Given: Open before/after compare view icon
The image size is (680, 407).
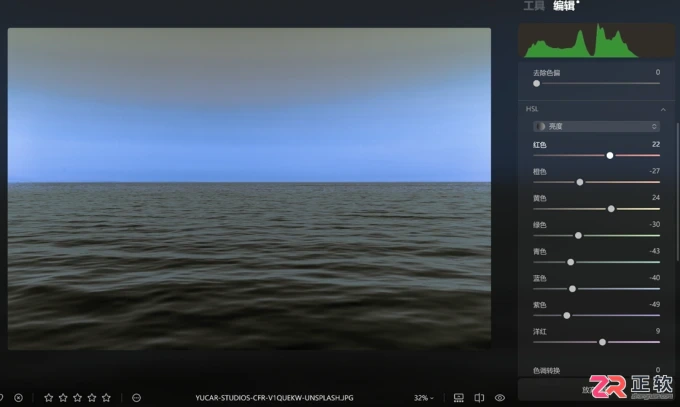Looking at the screenshot, I should pos(479,397).
